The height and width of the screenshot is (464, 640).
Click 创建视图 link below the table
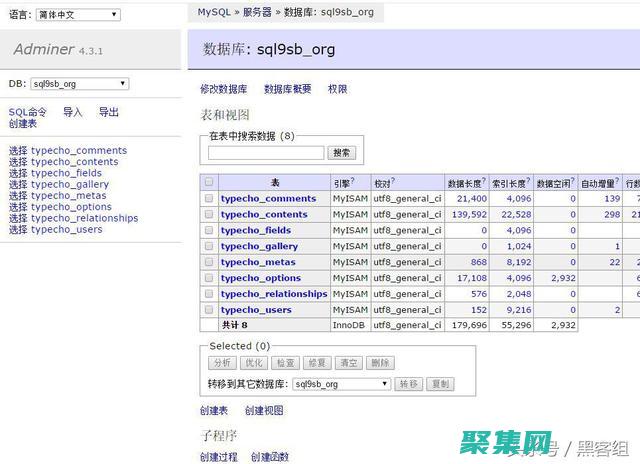coord(264,411)
